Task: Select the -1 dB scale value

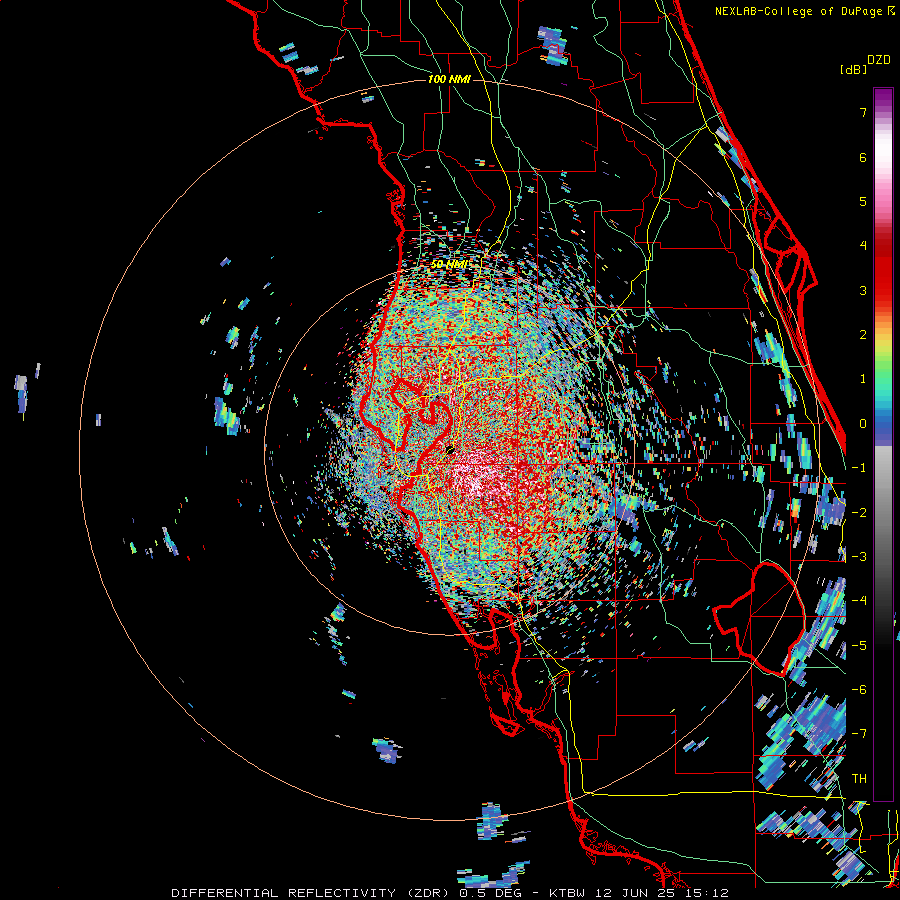Action: 859,468
